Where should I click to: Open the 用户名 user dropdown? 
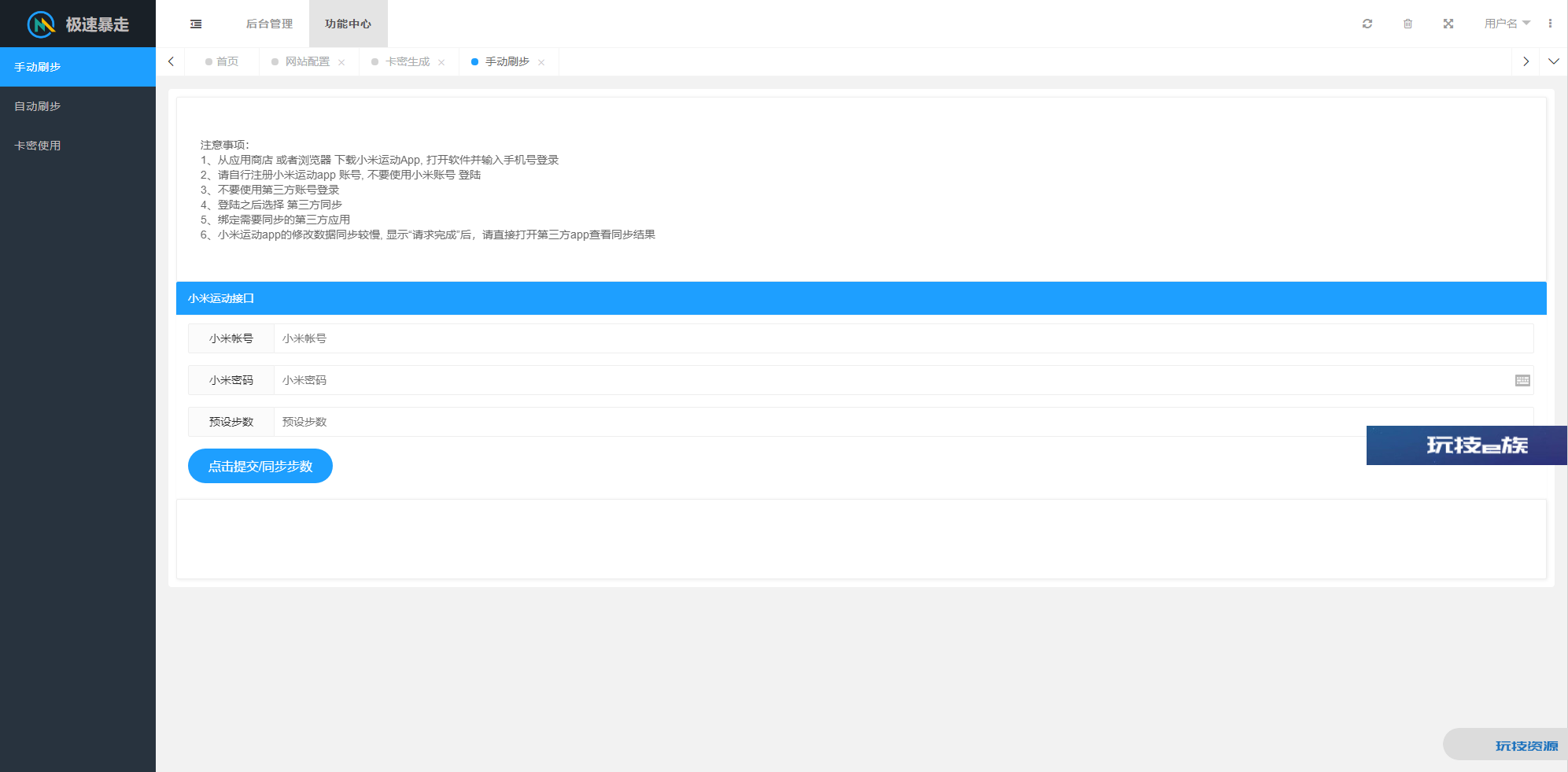click(x=1507, y=24)
